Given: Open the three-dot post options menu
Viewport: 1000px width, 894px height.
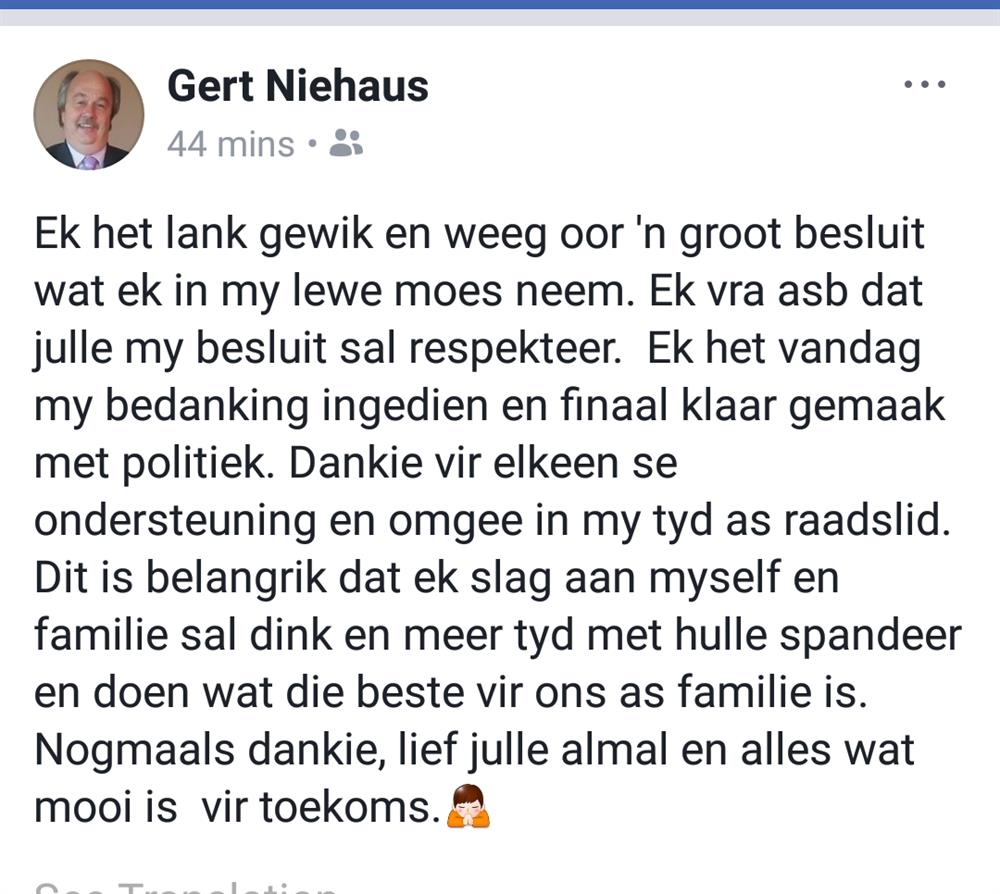Looking at the screenshot, I should coord(925,84).
